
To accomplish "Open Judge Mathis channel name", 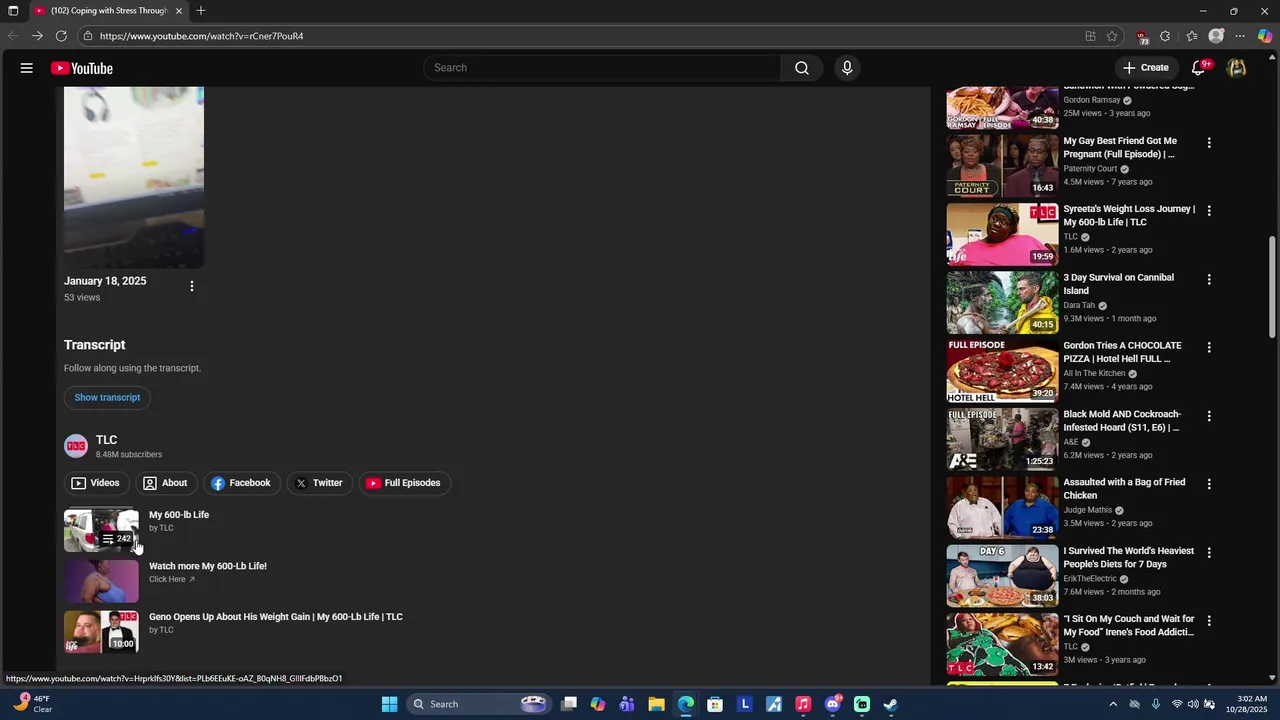I will pyautogui.click(x=1088, y=510).
